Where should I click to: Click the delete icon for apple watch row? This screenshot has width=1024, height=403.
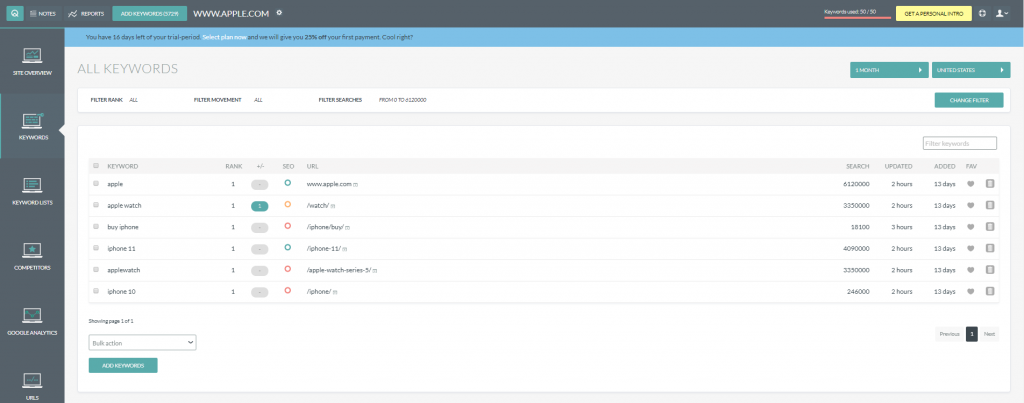[x=989, y=206]
